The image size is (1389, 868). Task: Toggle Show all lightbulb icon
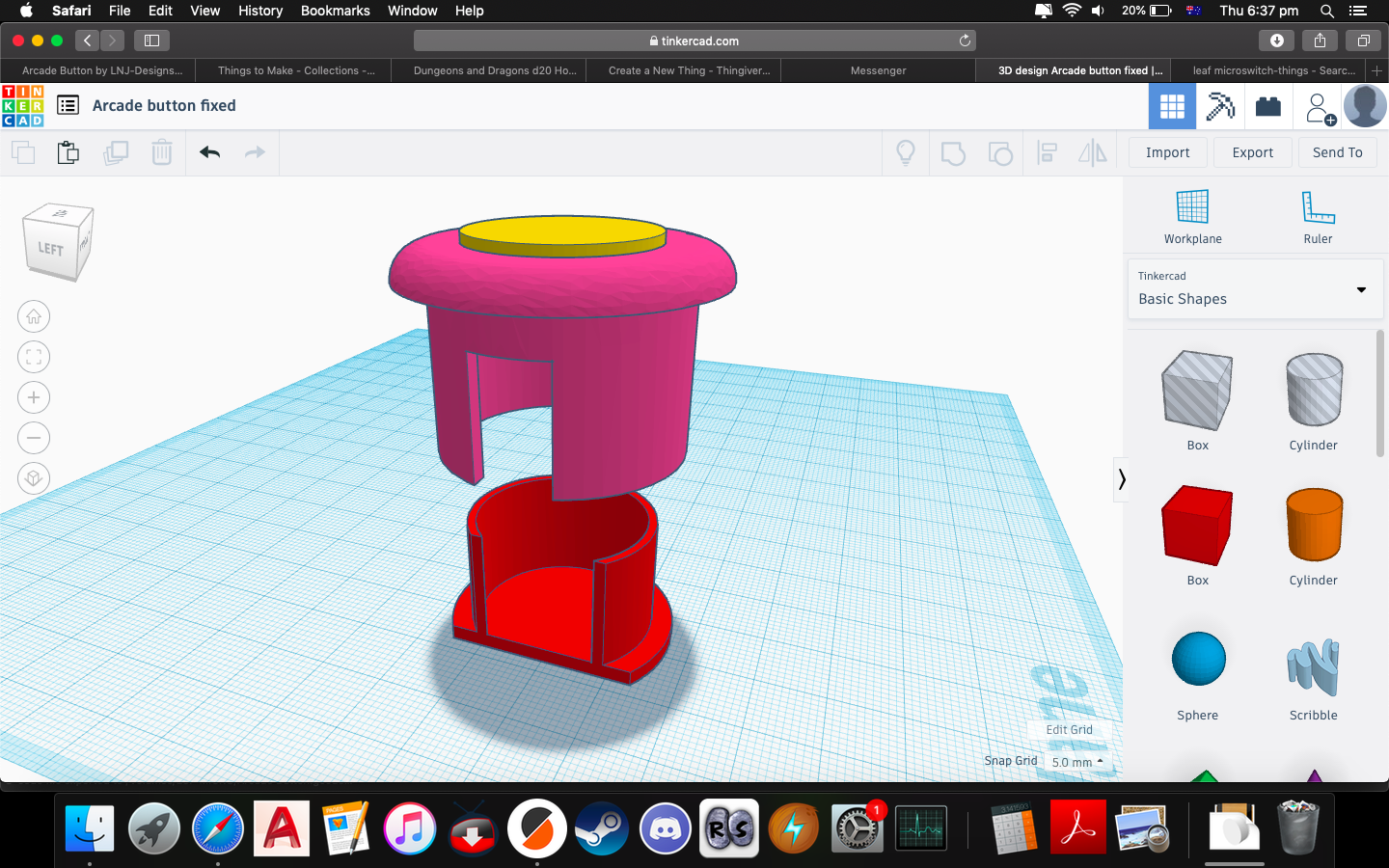click(x=906, y=152)
